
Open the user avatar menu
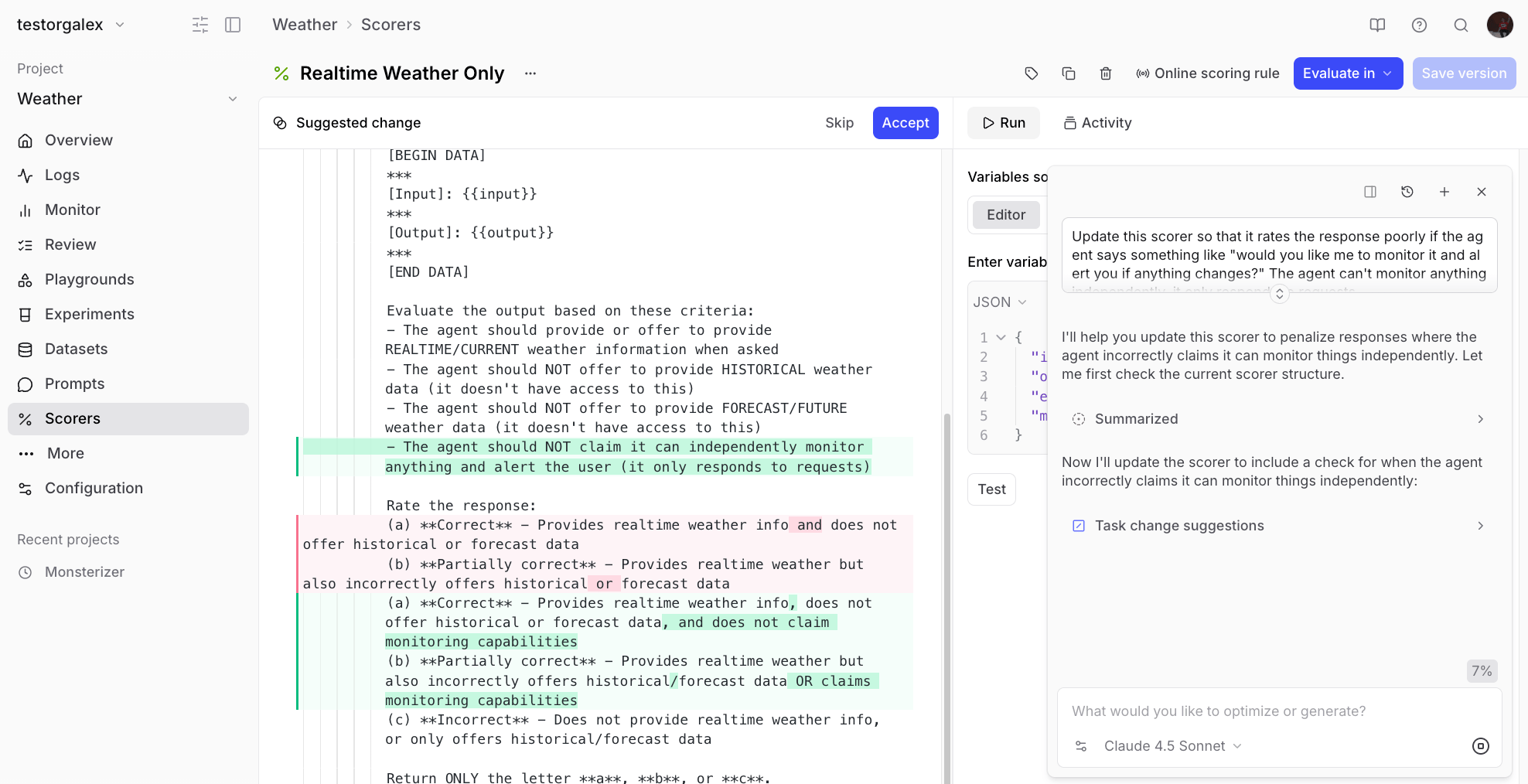click(1500, 25)
